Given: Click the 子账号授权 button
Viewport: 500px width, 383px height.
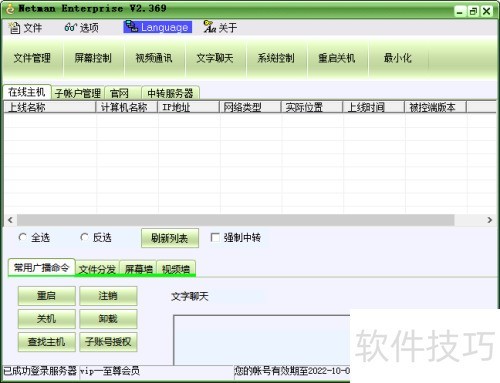Looking at the screenshot, I should point(108,342).
